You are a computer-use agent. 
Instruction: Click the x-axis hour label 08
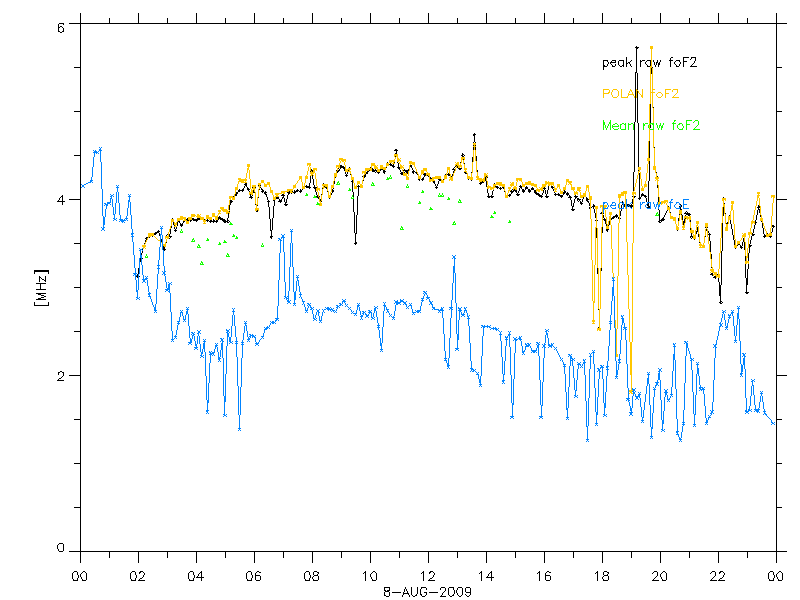click(x=311, y=577)
